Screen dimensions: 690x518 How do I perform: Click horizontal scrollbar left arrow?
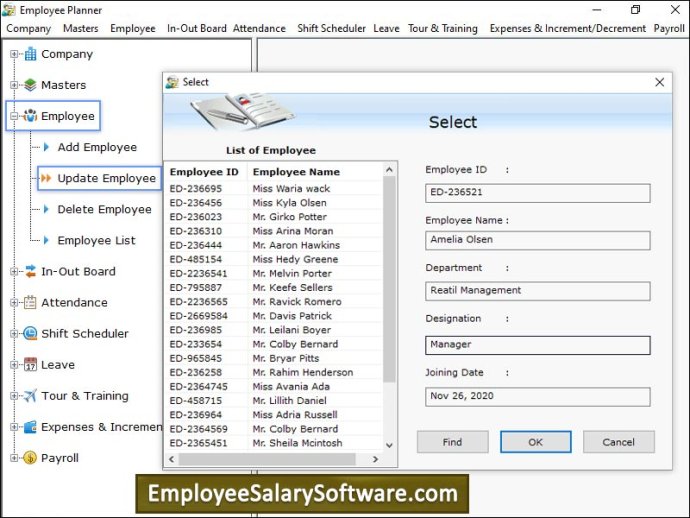pos(172,459)
